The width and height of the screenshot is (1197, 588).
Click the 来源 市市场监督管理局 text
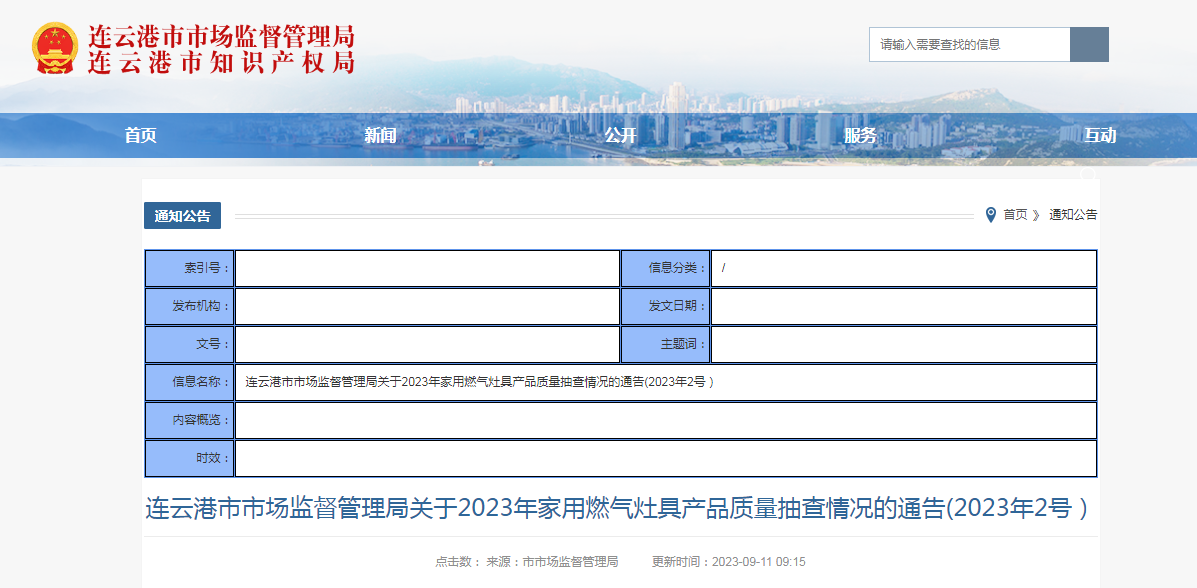point(553,562)
